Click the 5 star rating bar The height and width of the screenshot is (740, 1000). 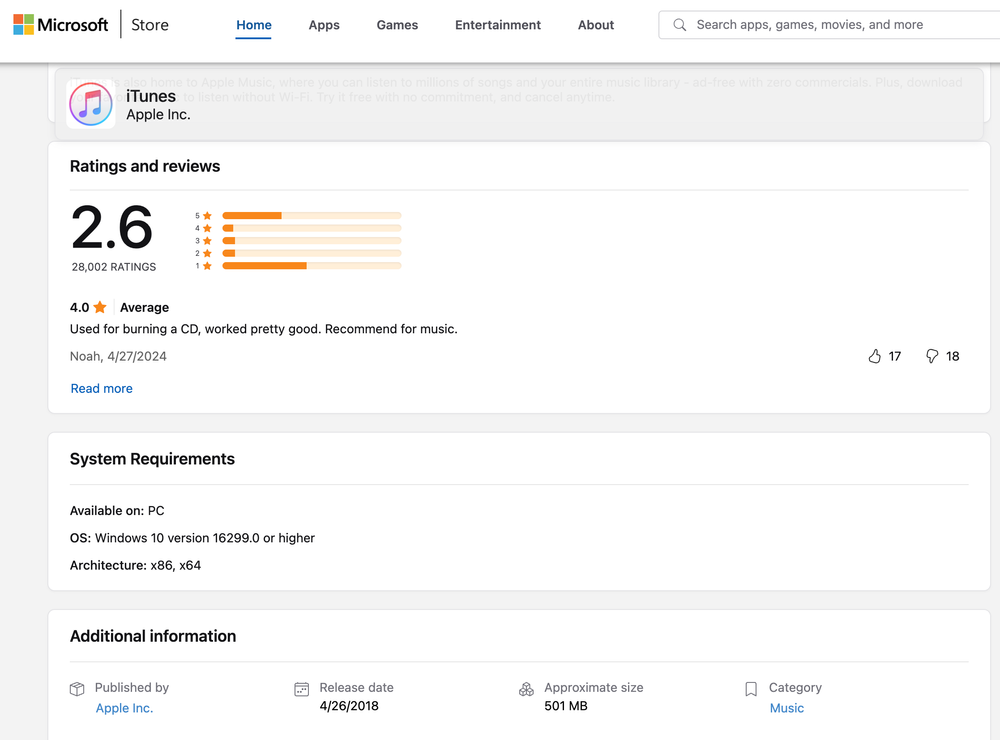(x=311, y=215)
